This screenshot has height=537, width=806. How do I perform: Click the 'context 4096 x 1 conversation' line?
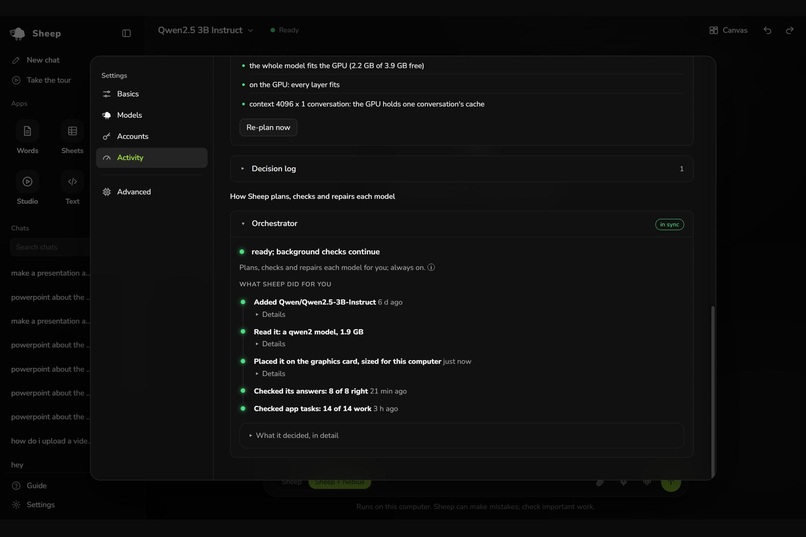pyautogui.click(x=367, y=104)
